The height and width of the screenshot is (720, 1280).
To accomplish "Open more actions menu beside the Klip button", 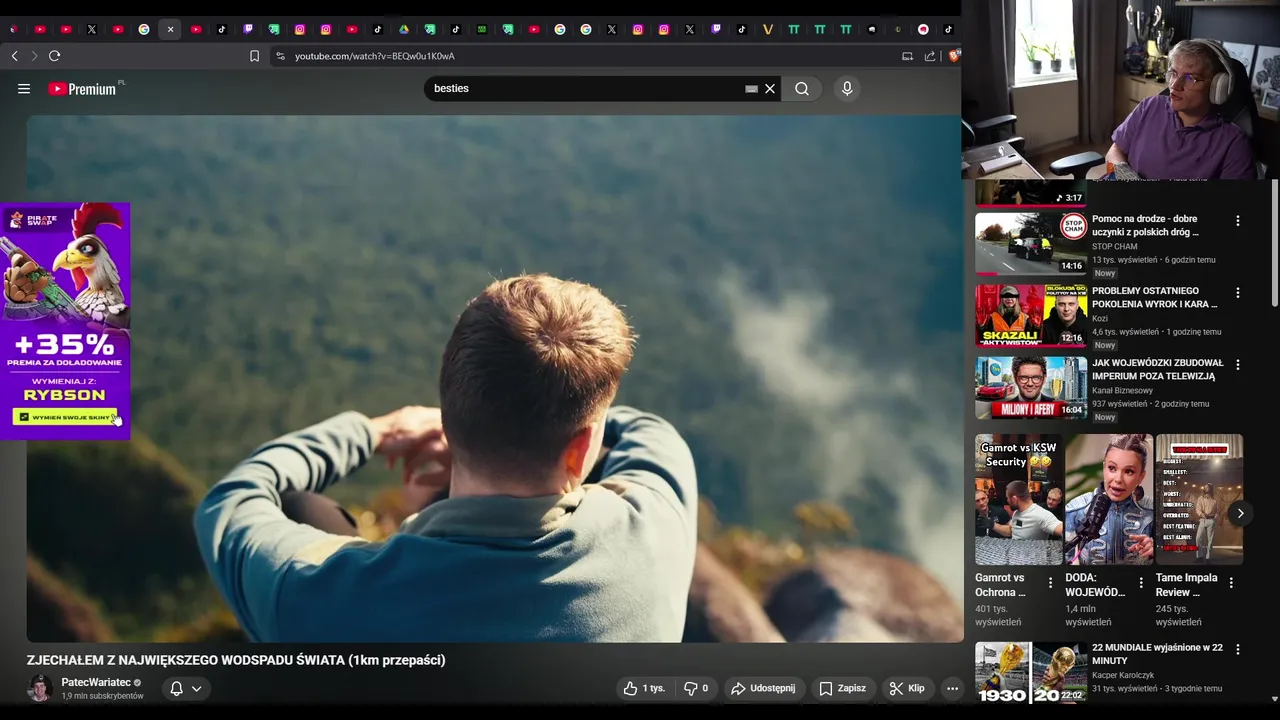I will (x=952, y=688).
